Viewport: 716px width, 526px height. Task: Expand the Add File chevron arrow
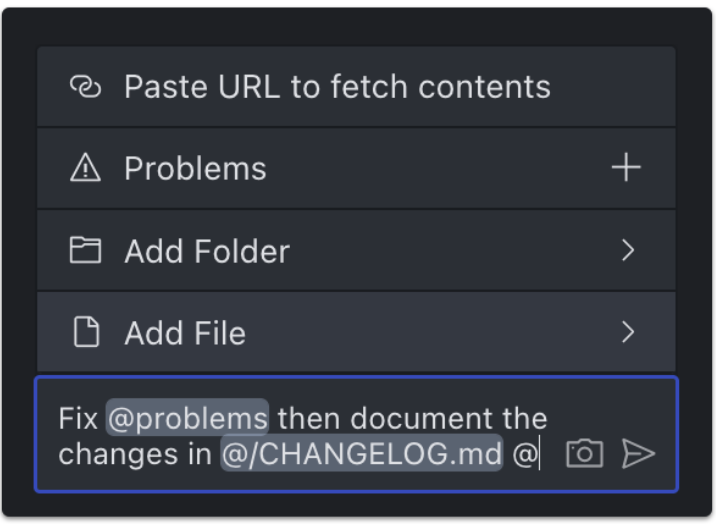pos(628,332)
